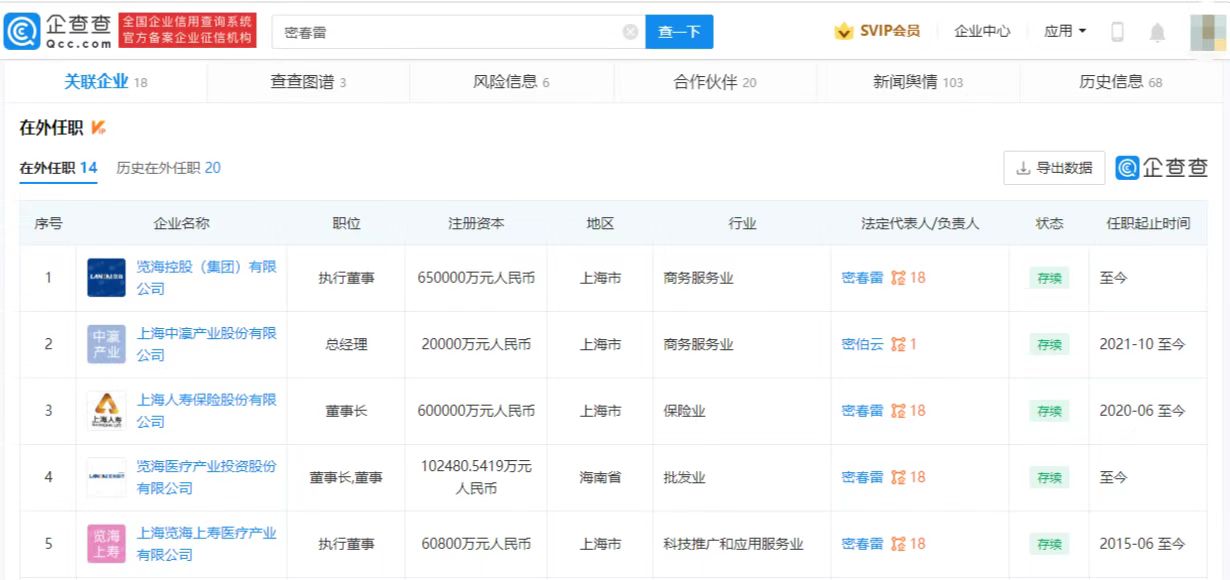The width and height of the screenshot is (1230, 580).
Task: Click the 览海上寿 company logo
Action: click(x=106, y=544)
